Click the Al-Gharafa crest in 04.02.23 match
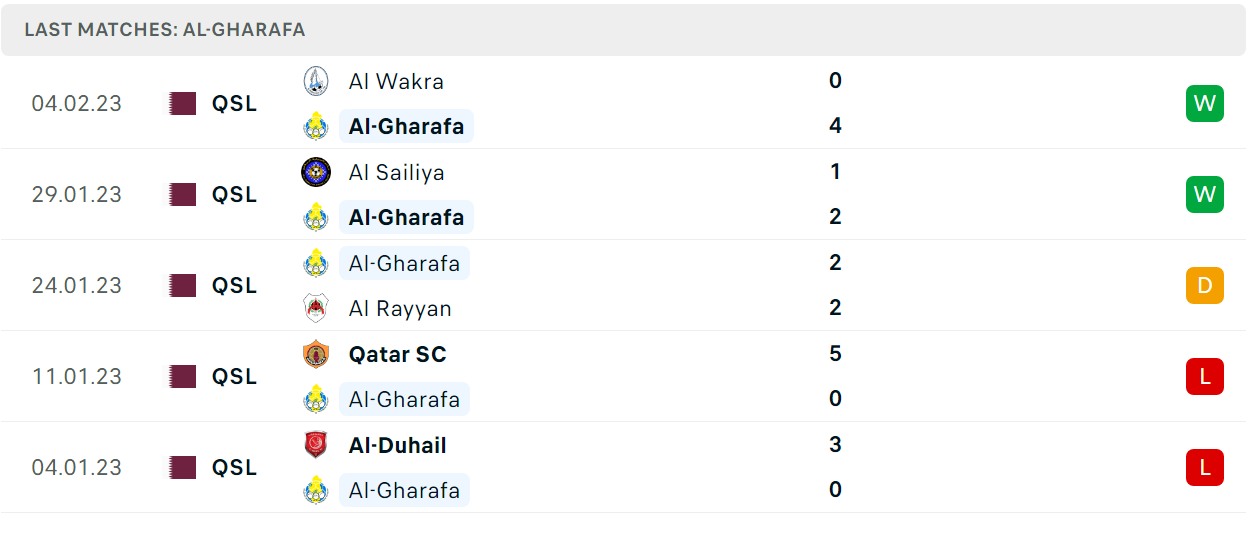 (x=316, y=126)
